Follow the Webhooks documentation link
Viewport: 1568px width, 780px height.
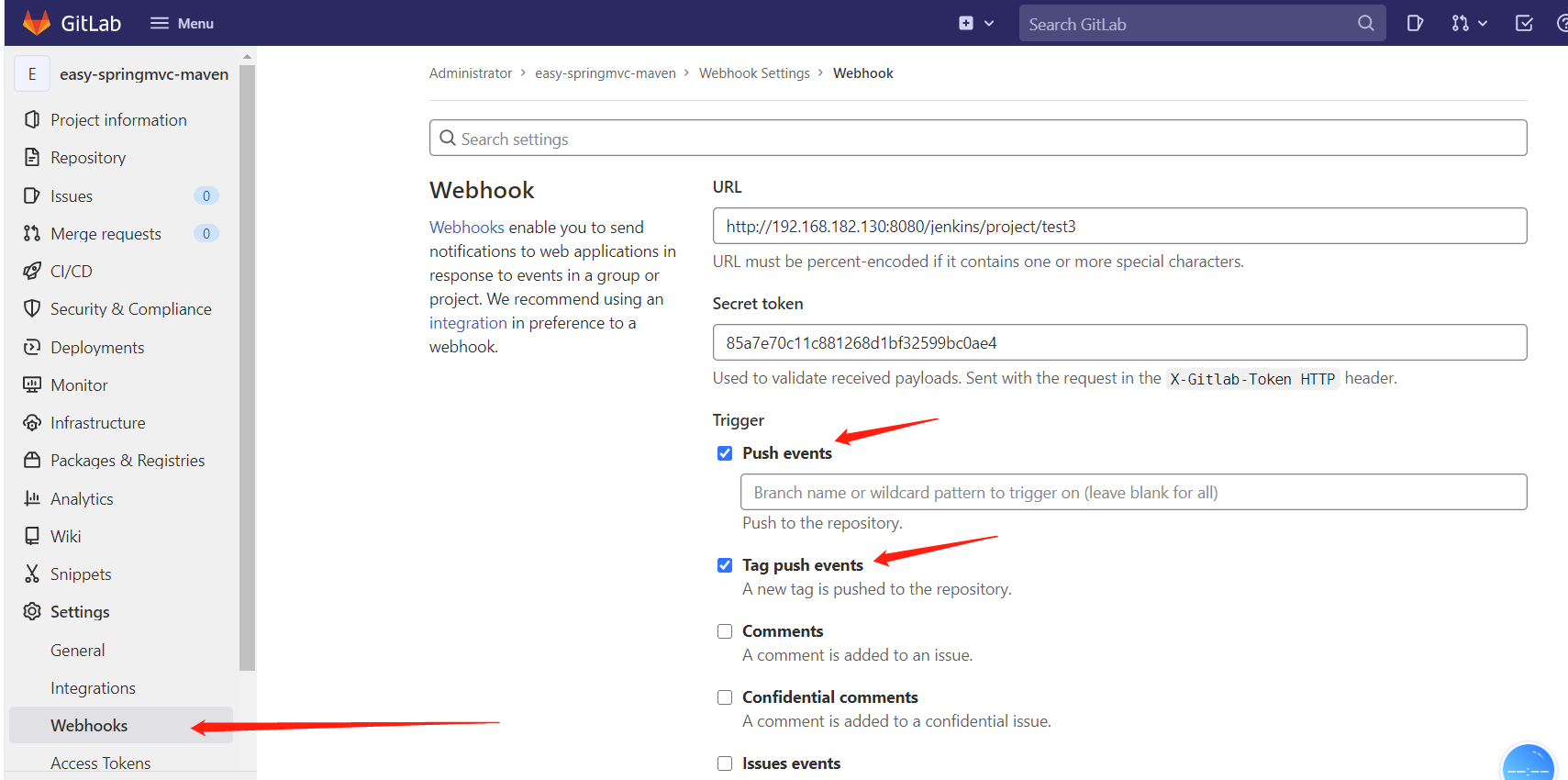click(x=466, y=228)
